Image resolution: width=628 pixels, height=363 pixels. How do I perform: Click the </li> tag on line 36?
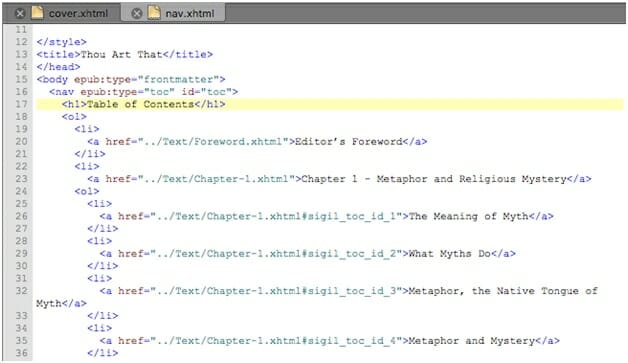[103, 353]
